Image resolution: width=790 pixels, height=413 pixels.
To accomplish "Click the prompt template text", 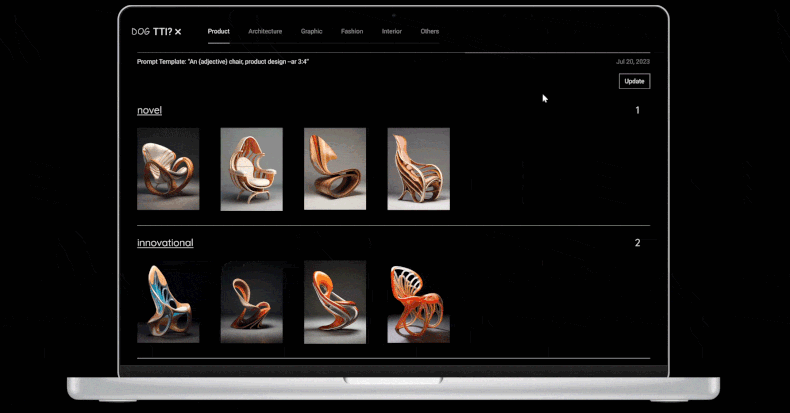I will point(223,61).
